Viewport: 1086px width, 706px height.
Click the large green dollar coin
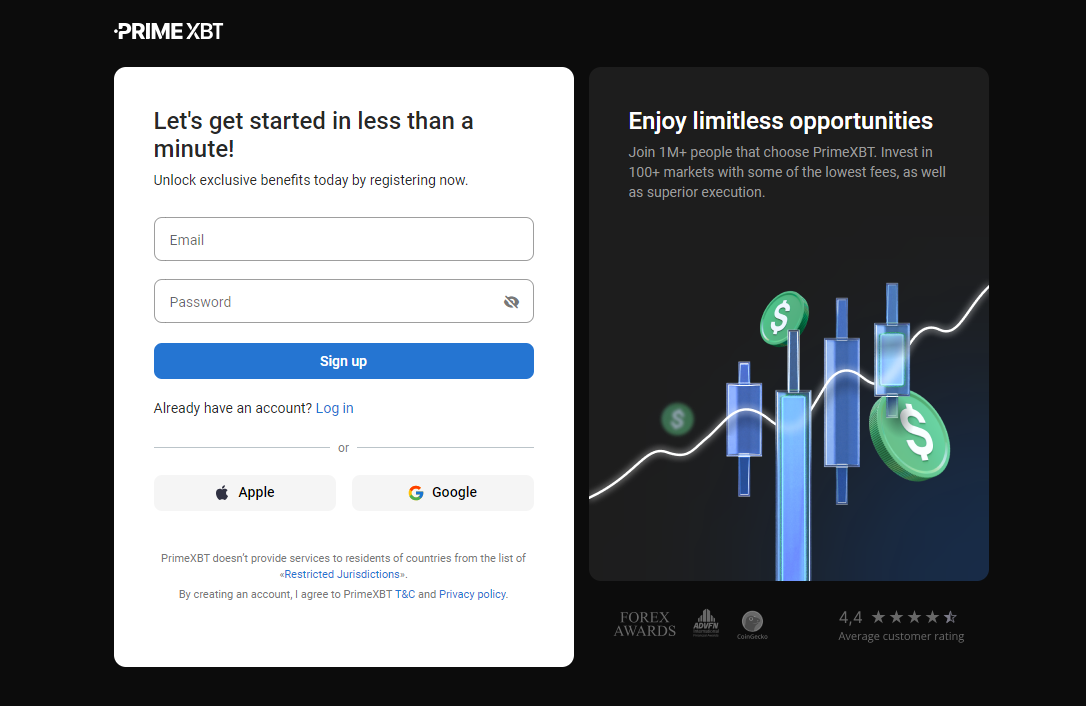coord(909,435)
